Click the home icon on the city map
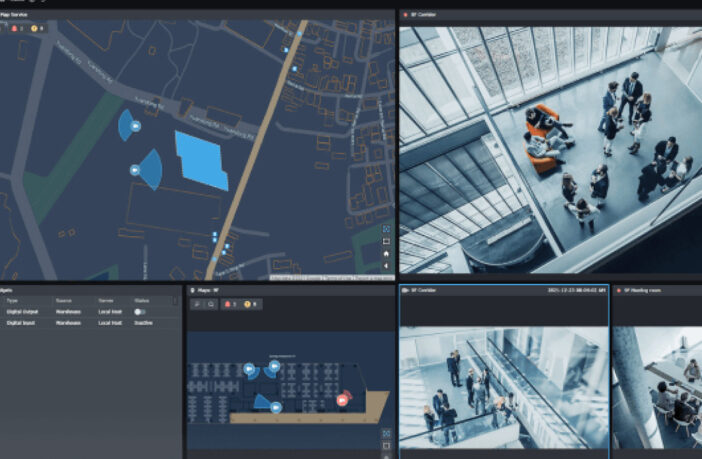This screenshot has height=459, width=702. pyautogui.click(x=386, y=253)
